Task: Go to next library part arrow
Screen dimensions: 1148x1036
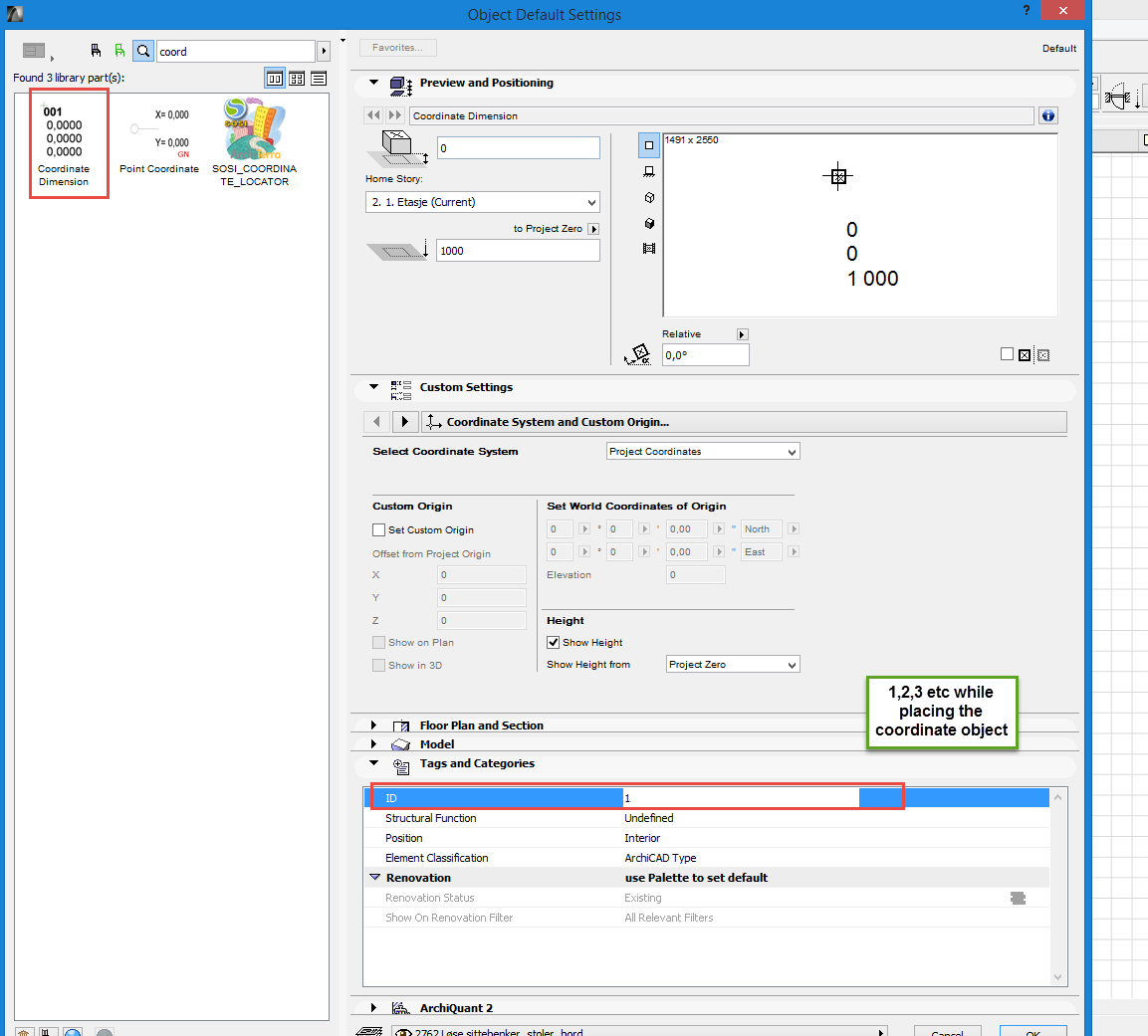Action: point(395,115)
